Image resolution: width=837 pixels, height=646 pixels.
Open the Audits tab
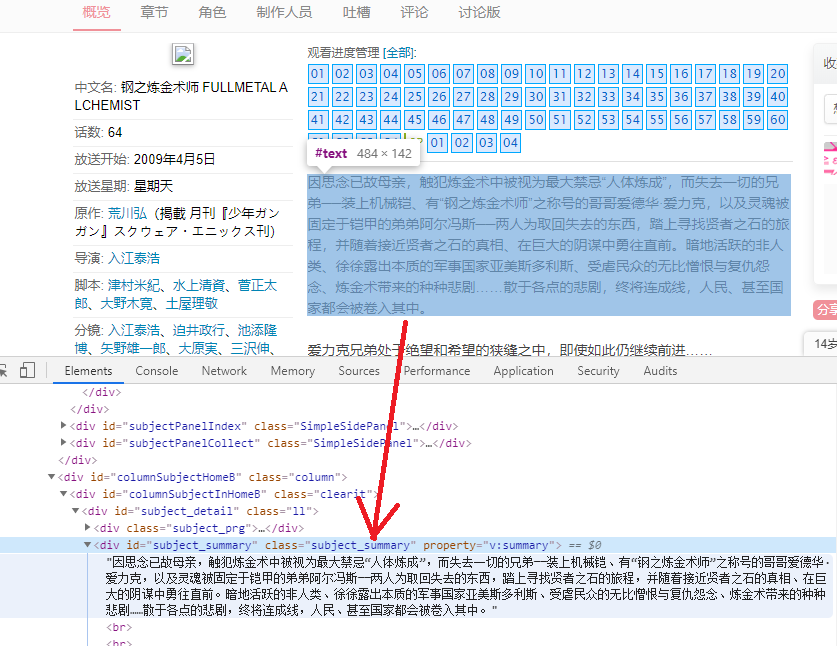pyautogui.click(x=660, y=371)
